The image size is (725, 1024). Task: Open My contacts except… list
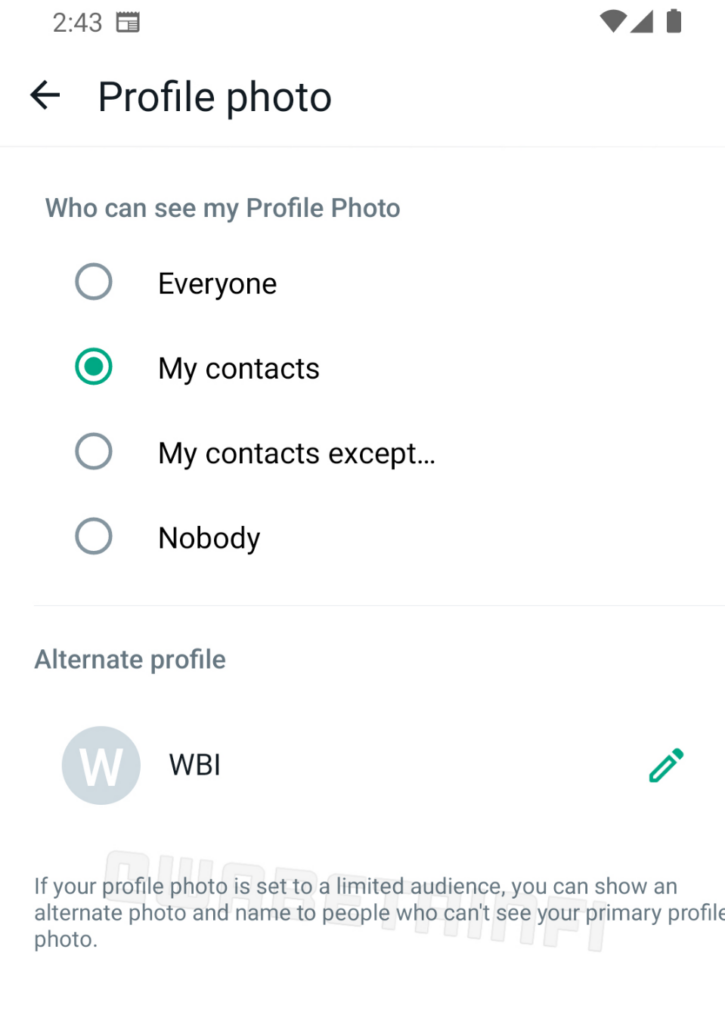click(297, 454)
